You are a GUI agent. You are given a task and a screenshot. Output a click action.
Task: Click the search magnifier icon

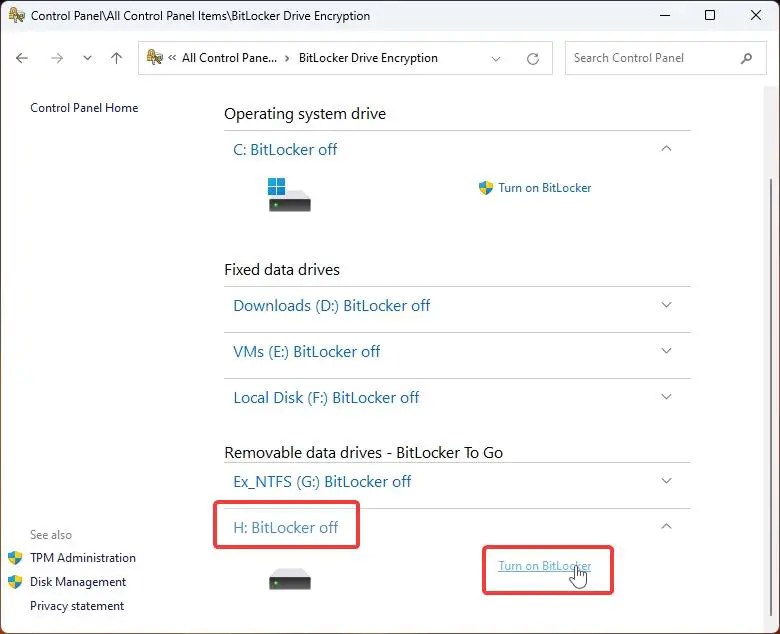pyautogui.click(x=746, y=58)
